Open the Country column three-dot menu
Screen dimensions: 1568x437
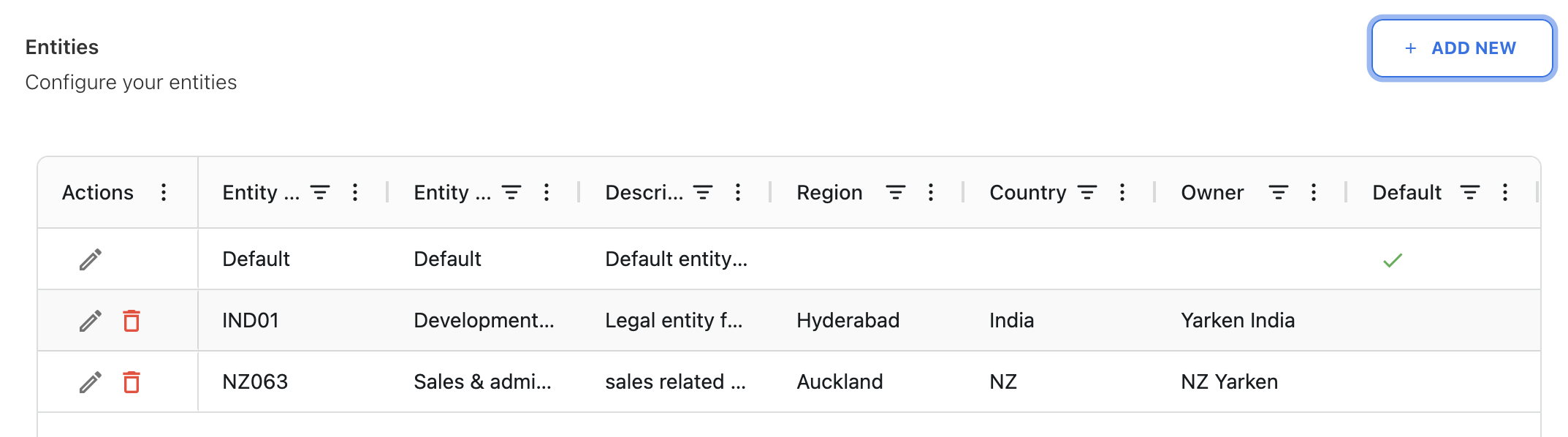[x=1122, y=192]
